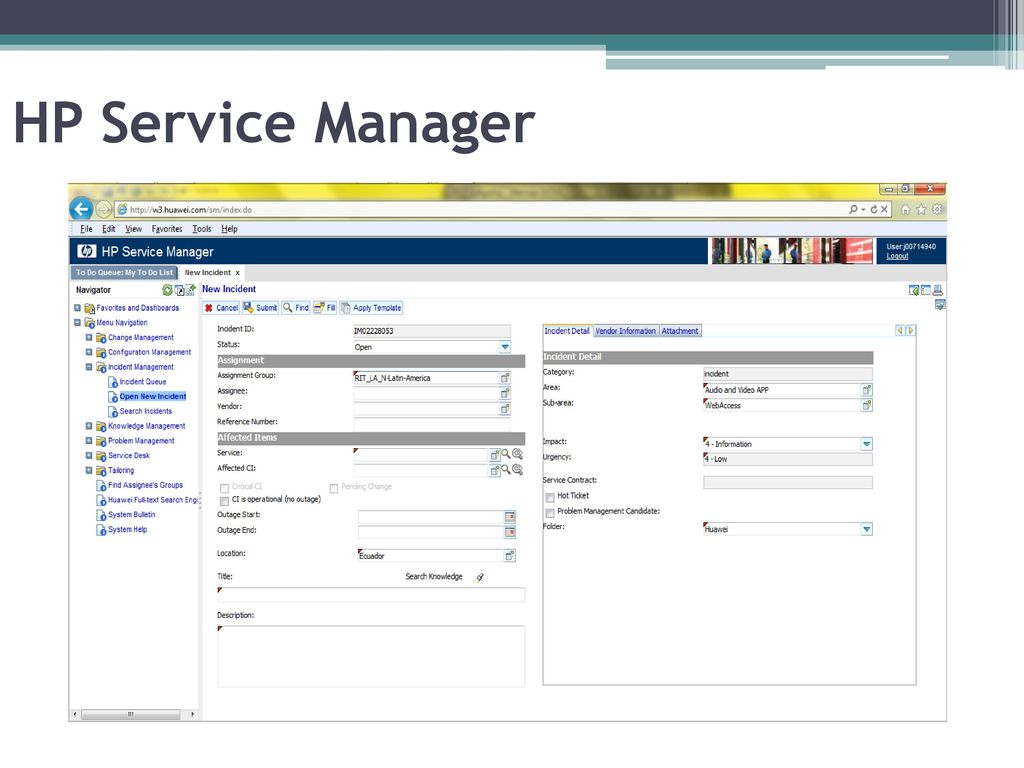Open the Tools menu
This screenshot has width=1024, height=768.
[202, 229]
